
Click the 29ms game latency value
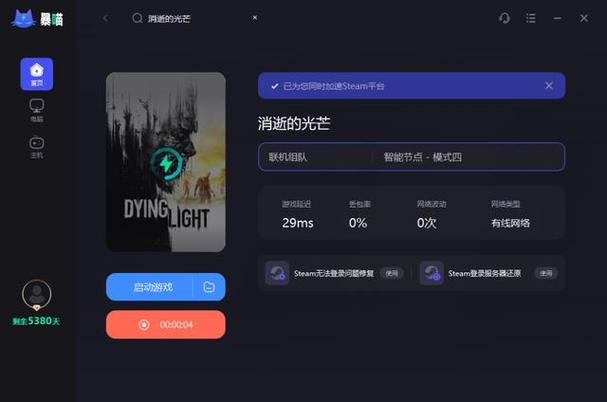(298, 223)
